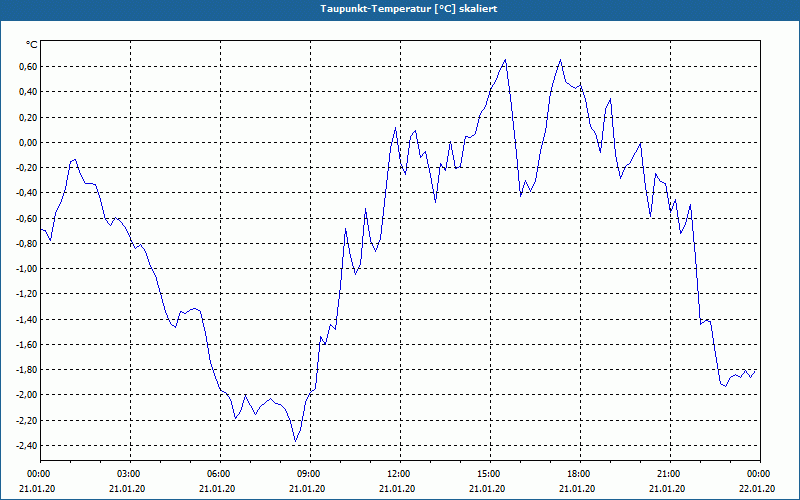Viewport: 800px width, 500px height.
Task: Click the curve's peak near 15:30
Action: coord(505,60)
